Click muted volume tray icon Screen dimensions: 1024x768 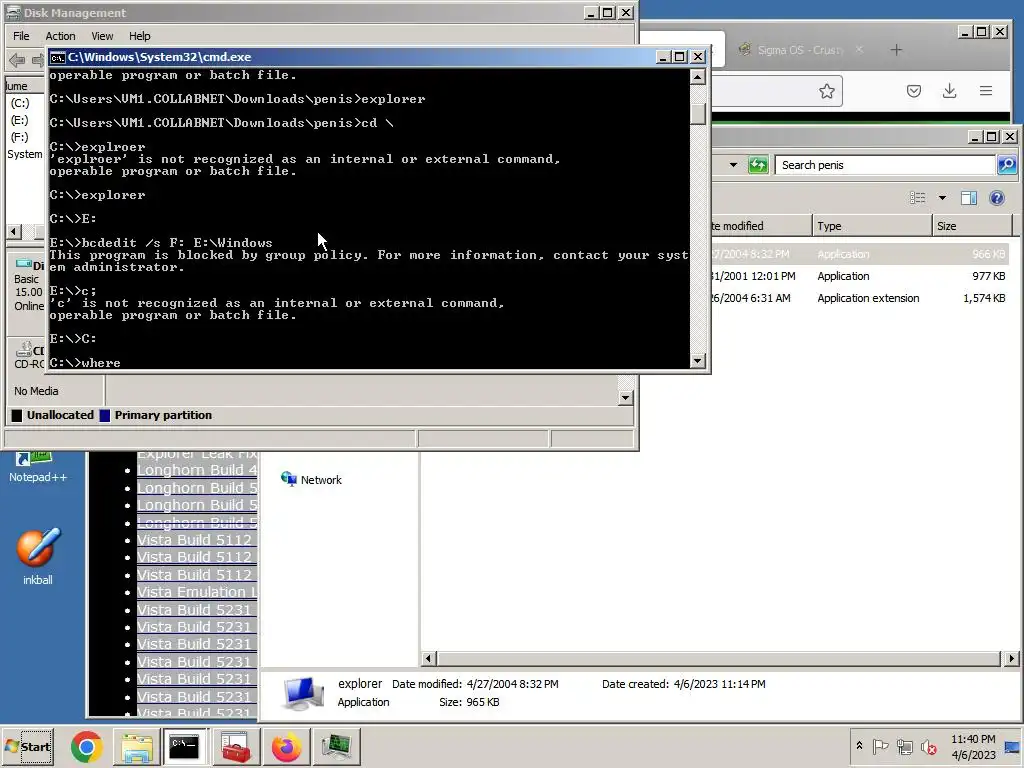928,746
